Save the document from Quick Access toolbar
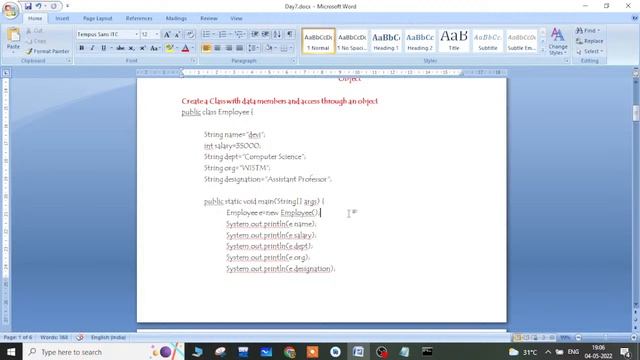Viewport: 640px width, 360px height. click(x=28, y=6)
